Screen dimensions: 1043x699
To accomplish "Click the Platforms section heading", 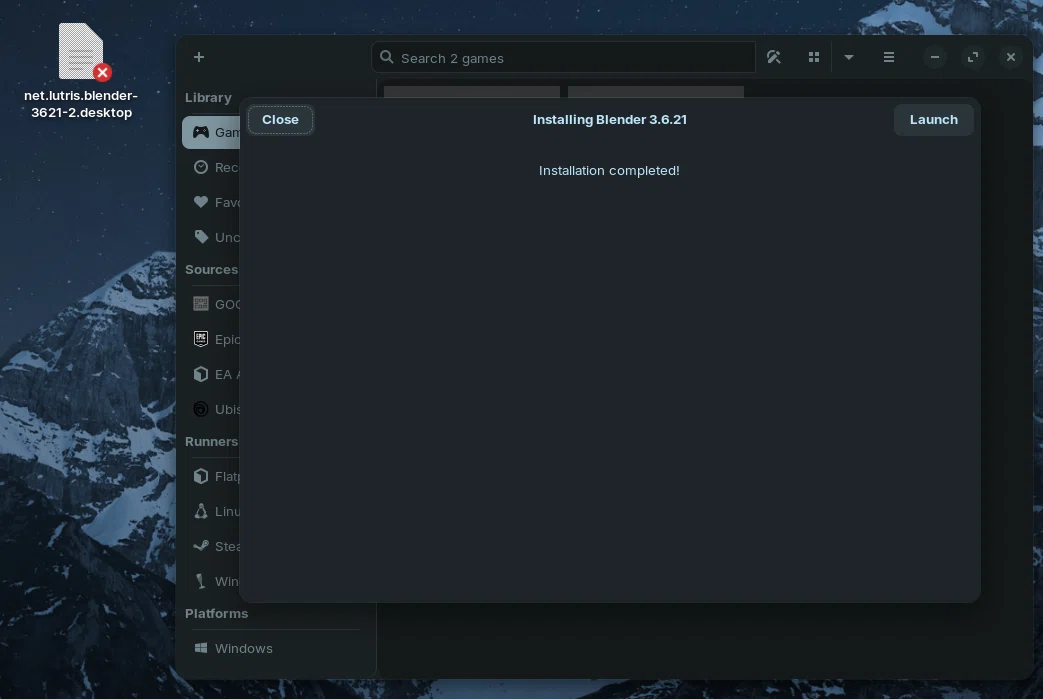I will point(216,613).
